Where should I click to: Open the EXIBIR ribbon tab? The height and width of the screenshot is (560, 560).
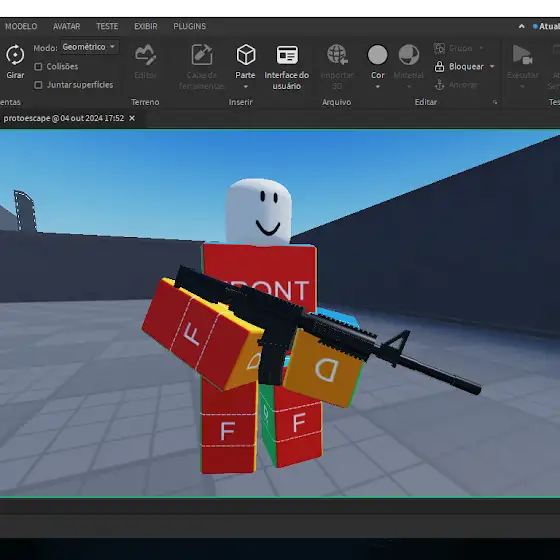tap(146, 26)
